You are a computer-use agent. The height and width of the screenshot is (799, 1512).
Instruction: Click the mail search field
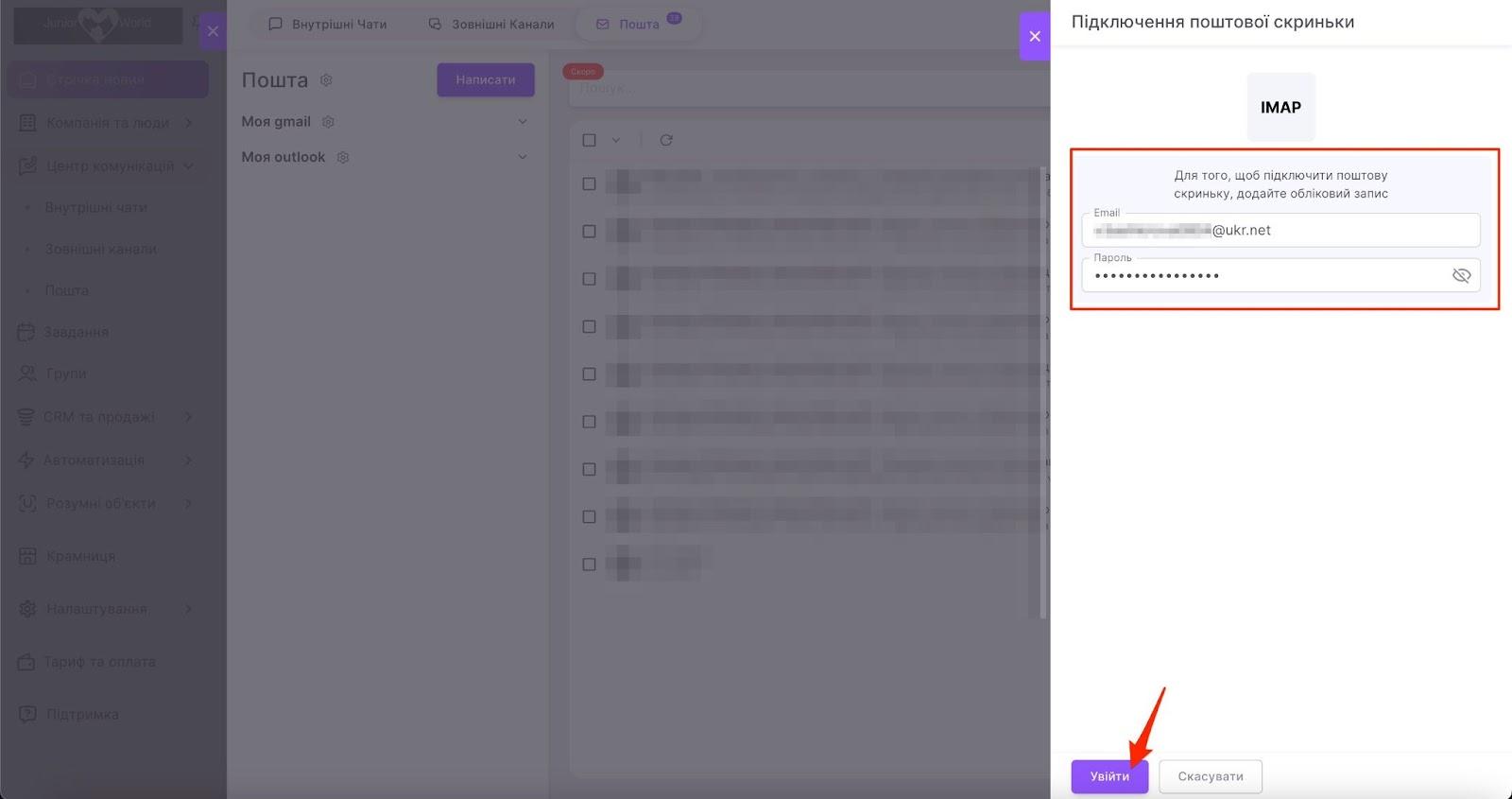point(808,89)
